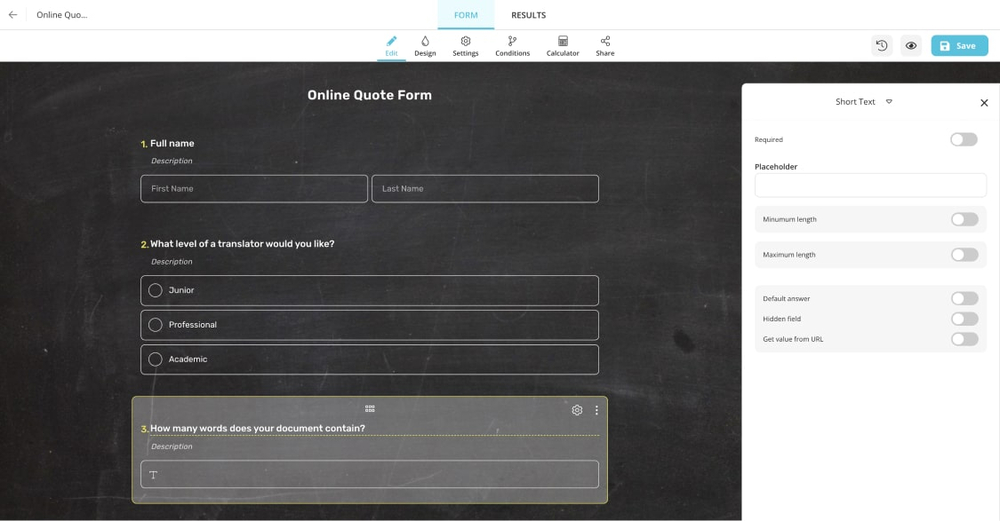Screen dimensions: 1000x521
Task: Open the Settings gear in toolbar
Action: click(x=465, y=46)
